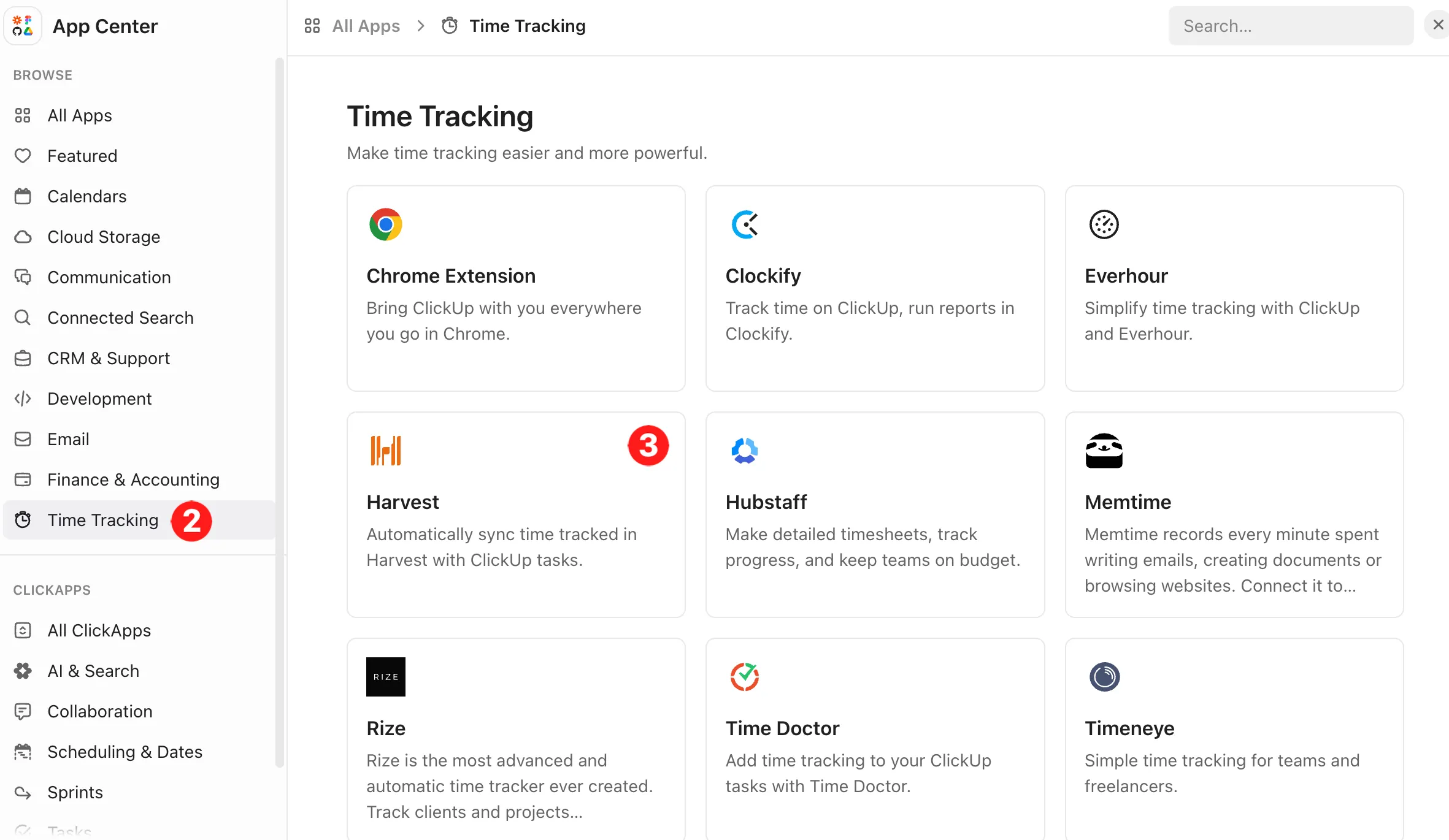1449x840 pixels.
Task: Show All ClickApps section
Action: (x=99, y=630)
